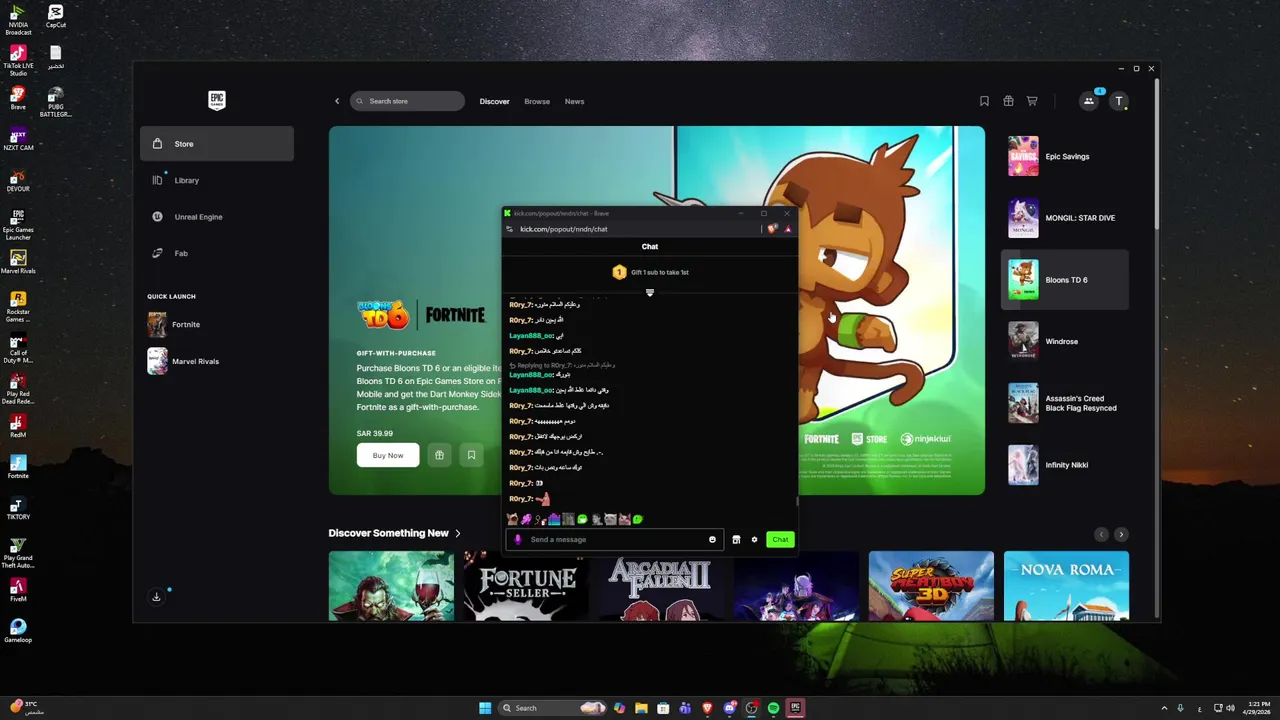Image resolution: width=1280 pixels, height=720 pixels.
Task: Open Fab in the sidebar
Action: tap(217, 253)
